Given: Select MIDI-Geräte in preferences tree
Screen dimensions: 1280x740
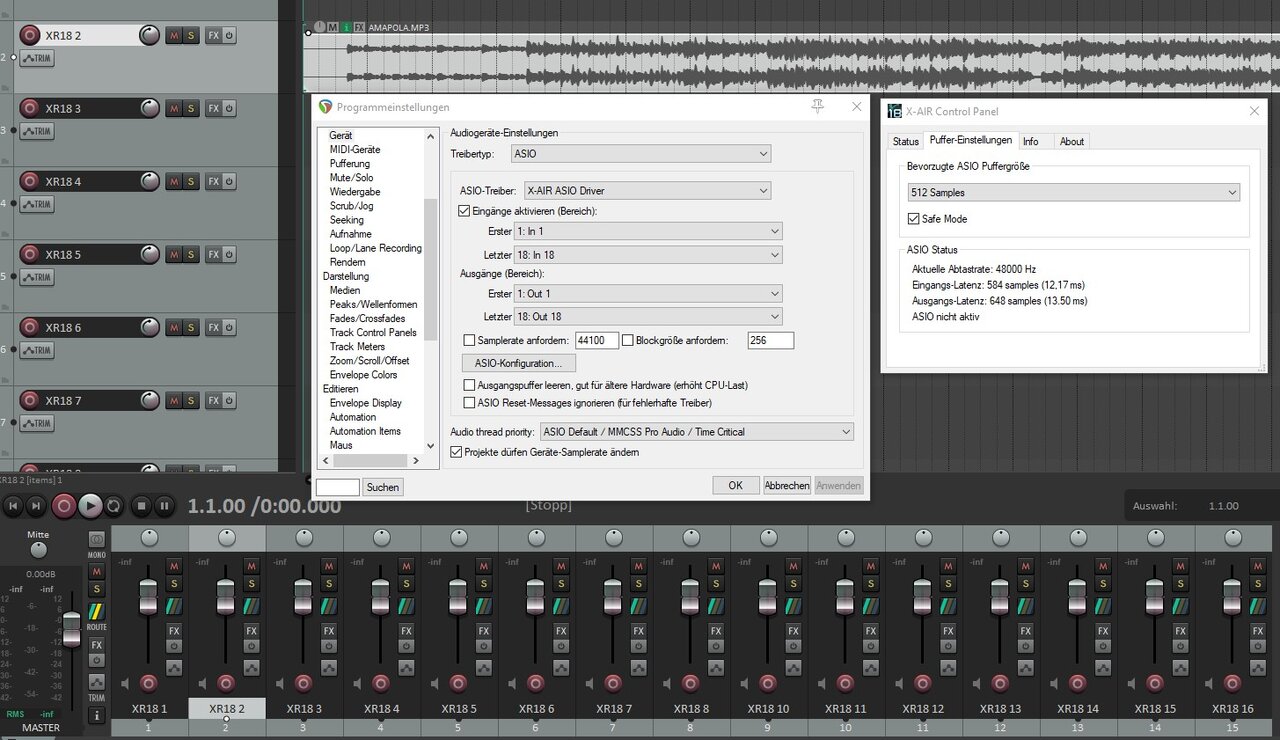Looking at the screenshot, I should (355, 149).
